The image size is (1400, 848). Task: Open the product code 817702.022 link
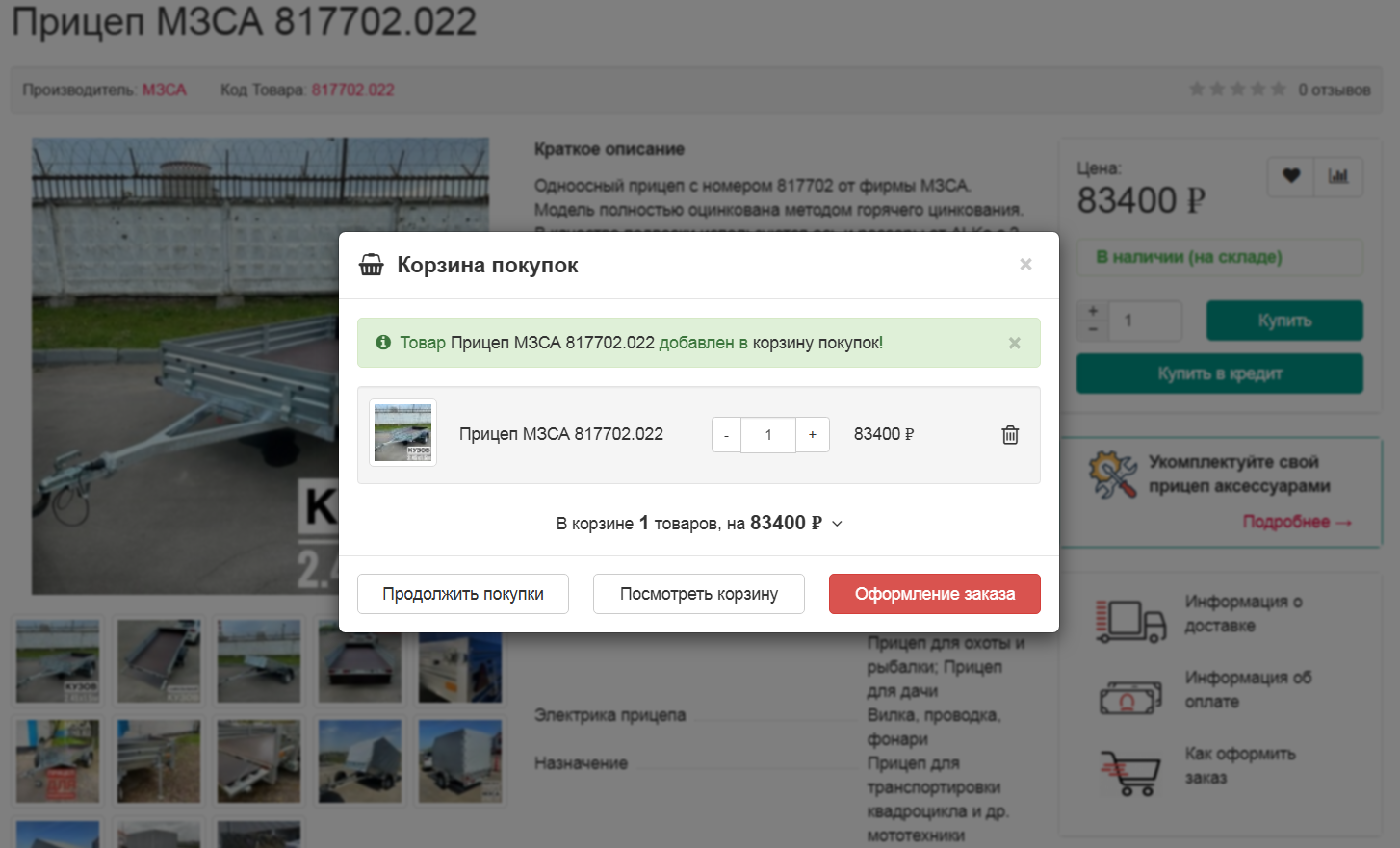[x=352, y=90]
